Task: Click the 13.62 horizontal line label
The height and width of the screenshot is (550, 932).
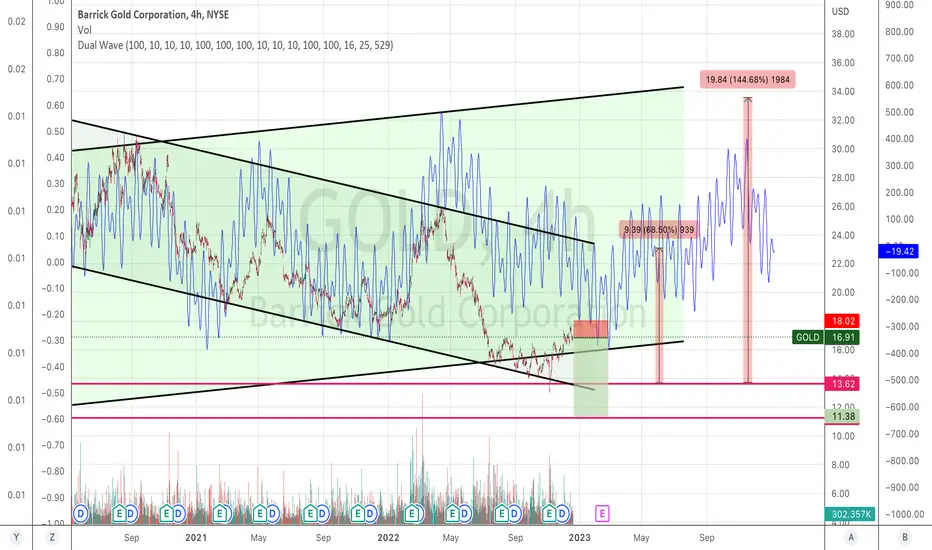Action: tap(843, 384)
